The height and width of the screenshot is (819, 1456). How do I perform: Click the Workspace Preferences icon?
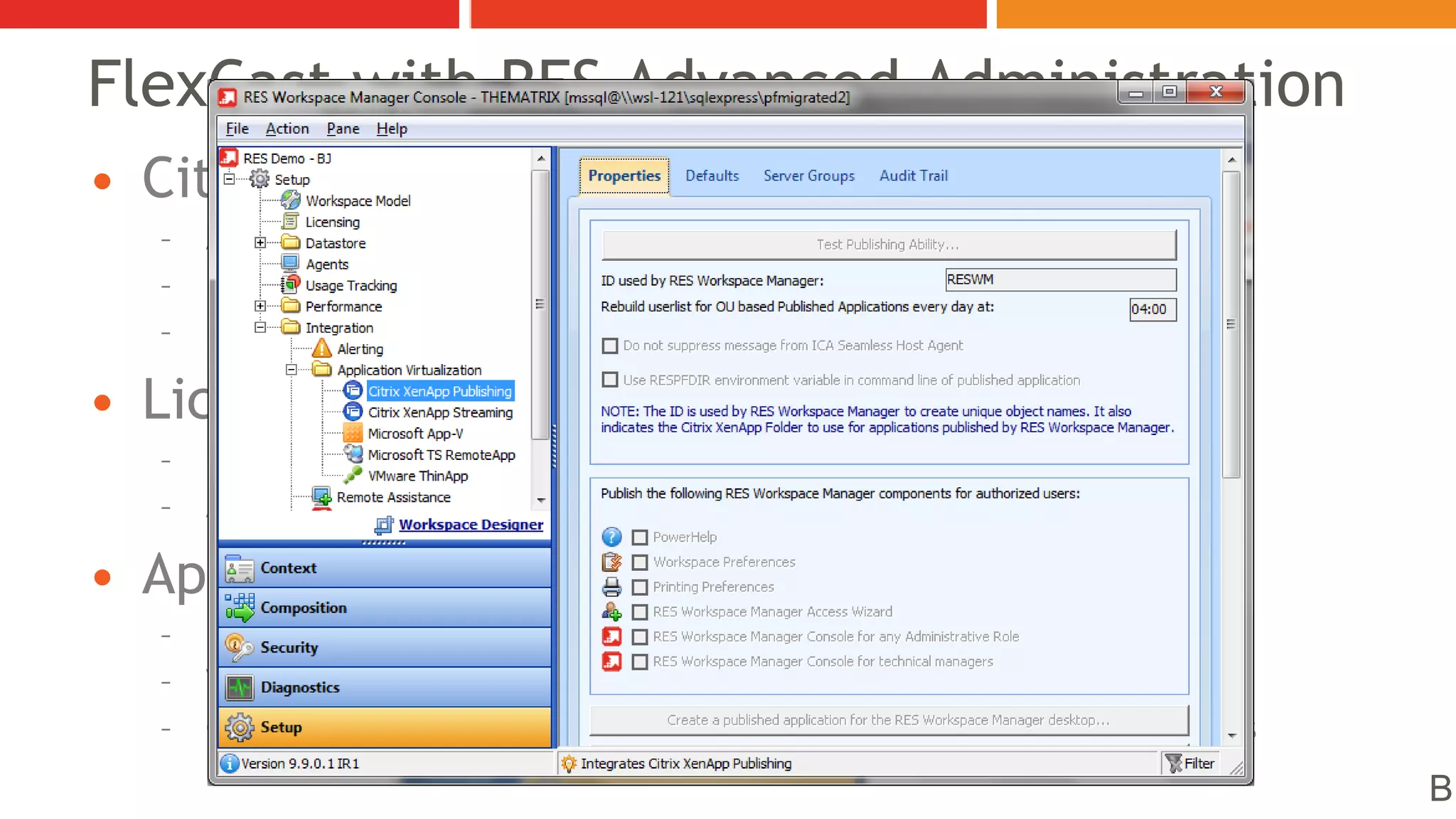[611, 562]
